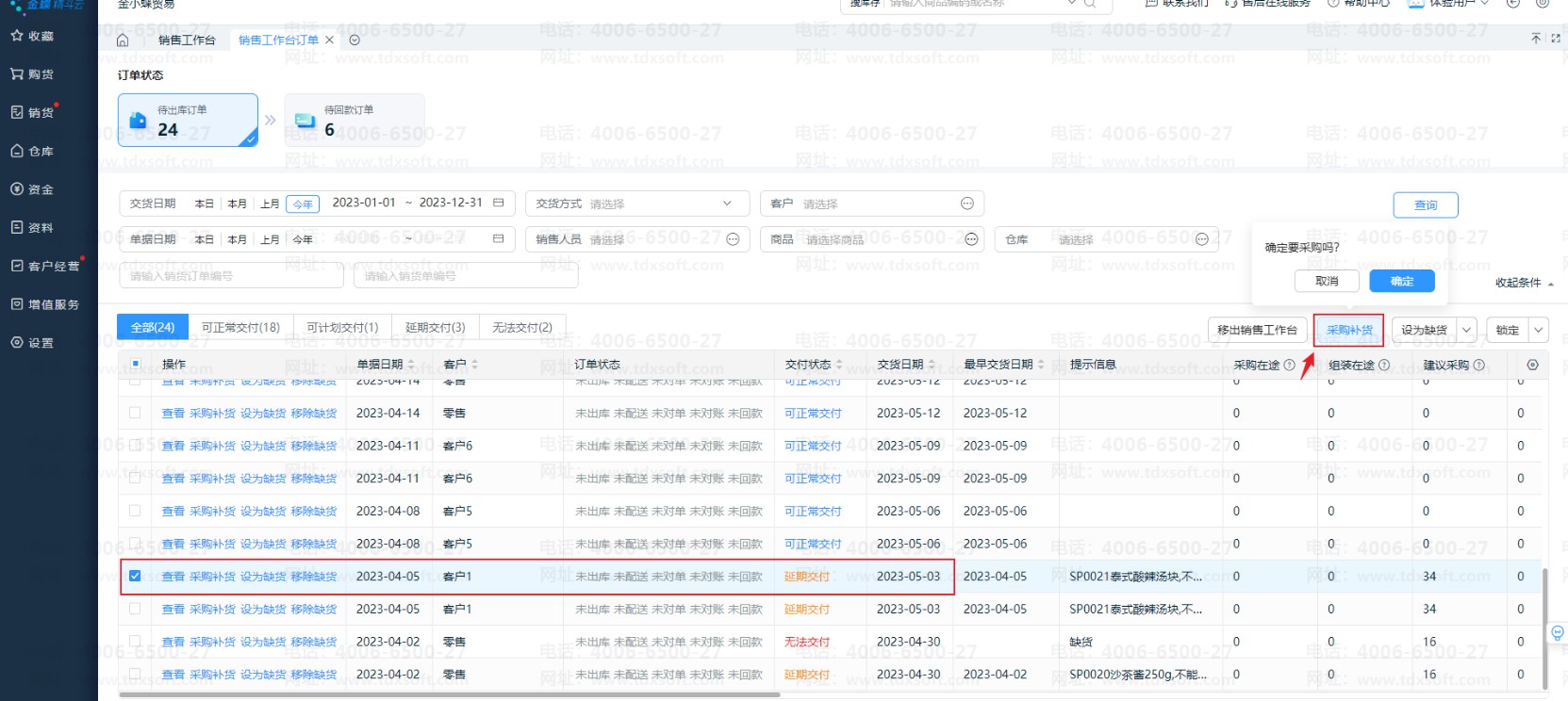Confirm the purchase with 确定
This screenshot has width=1568, height=701.
tap(1401, 281)
